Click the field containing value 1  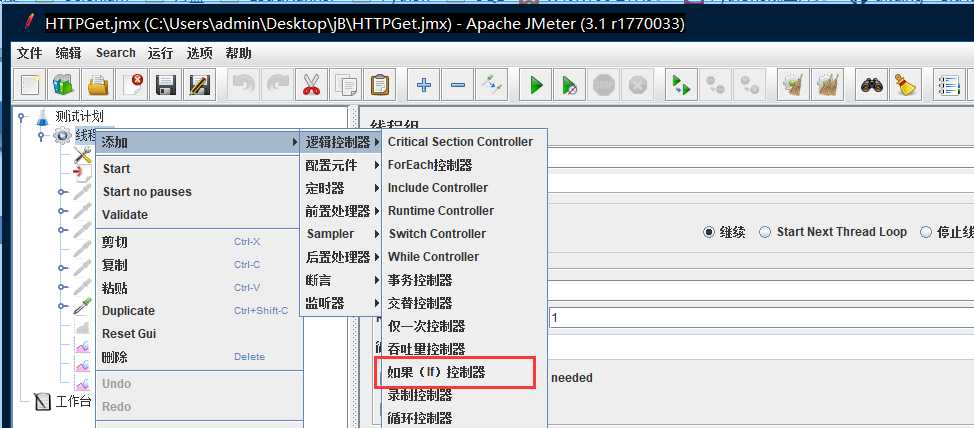761,317
